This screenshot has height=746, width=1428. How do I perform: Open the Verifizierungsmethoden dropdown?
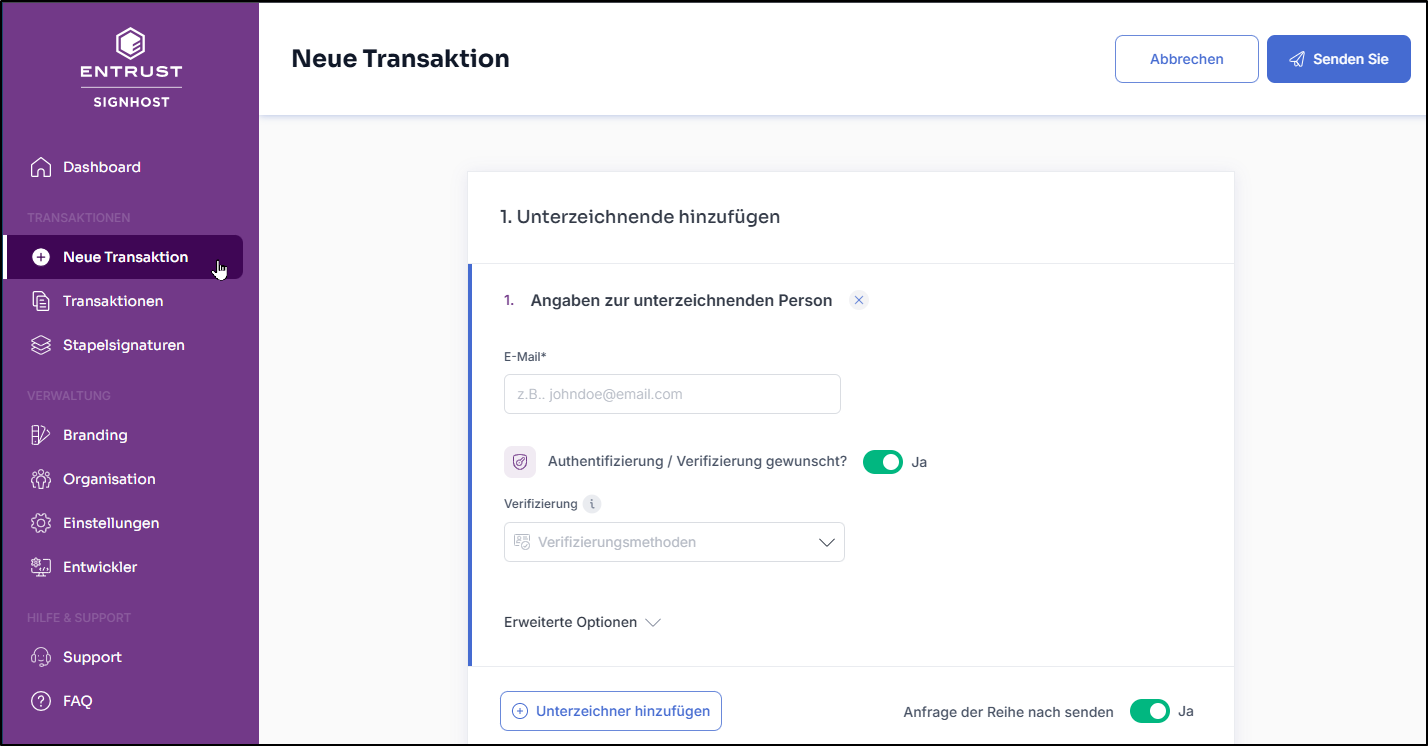coord(674,542)
